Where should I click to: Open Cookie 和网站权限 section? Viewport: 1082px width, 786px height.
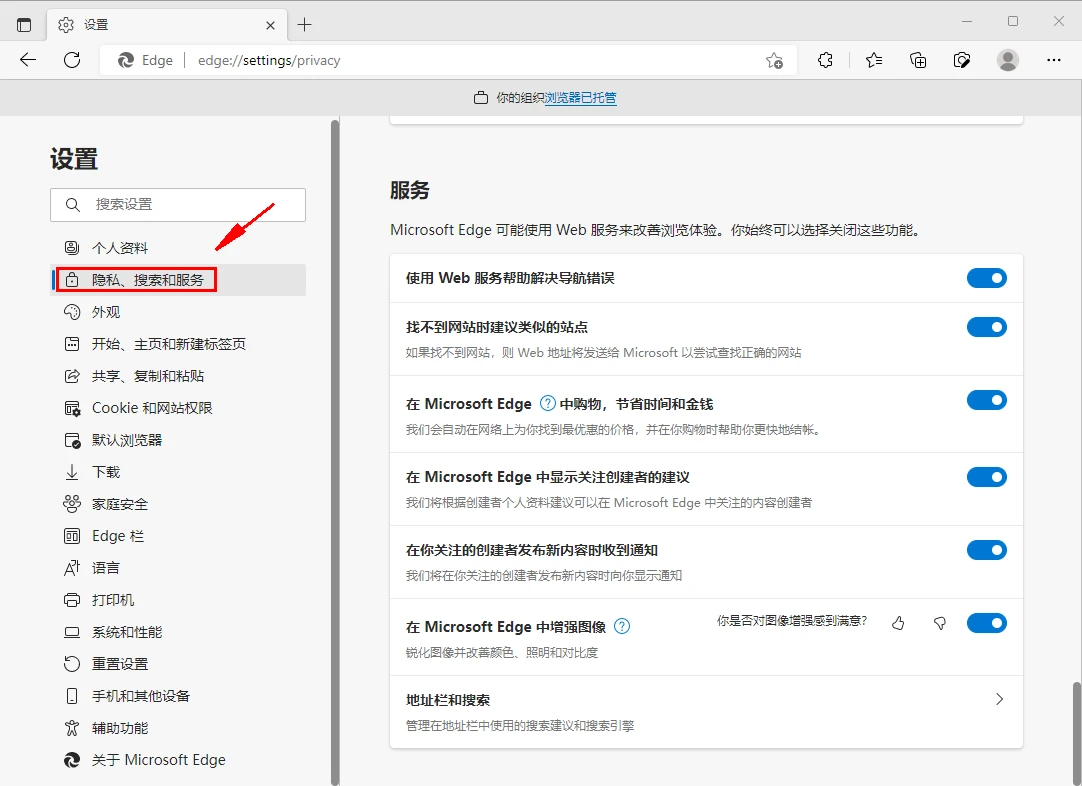coord(178,408)
